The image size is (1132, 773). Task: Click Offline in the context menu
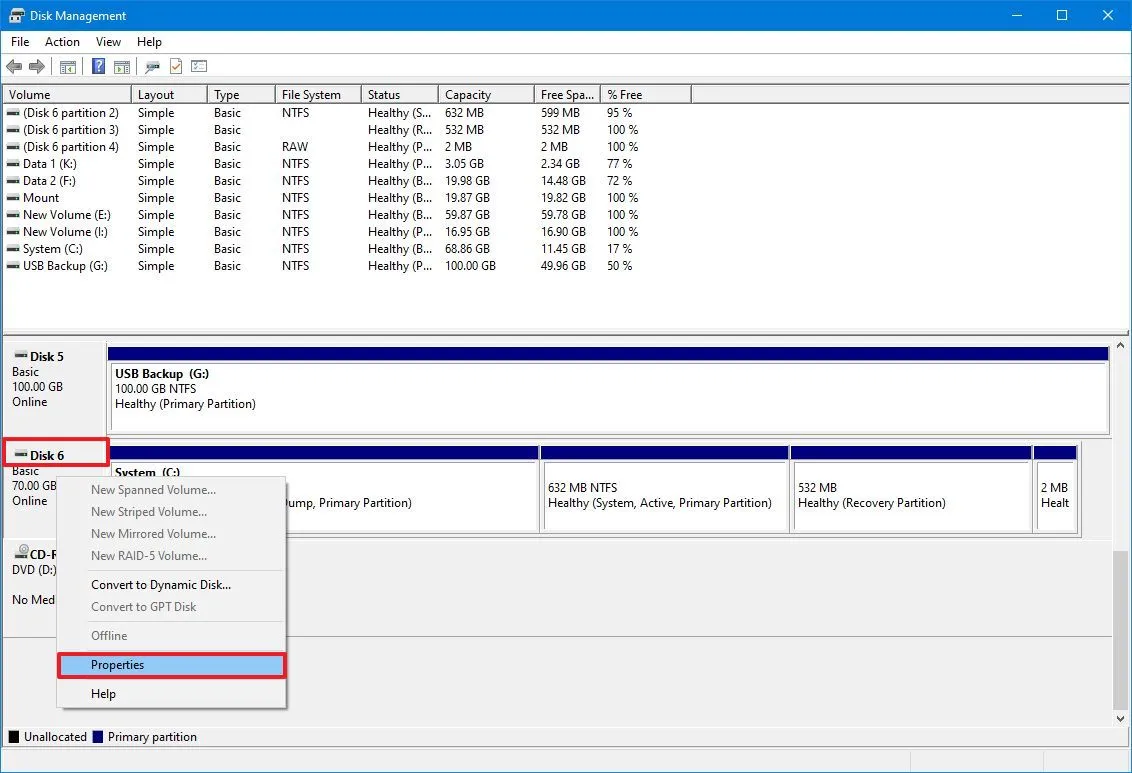[108, 635]
